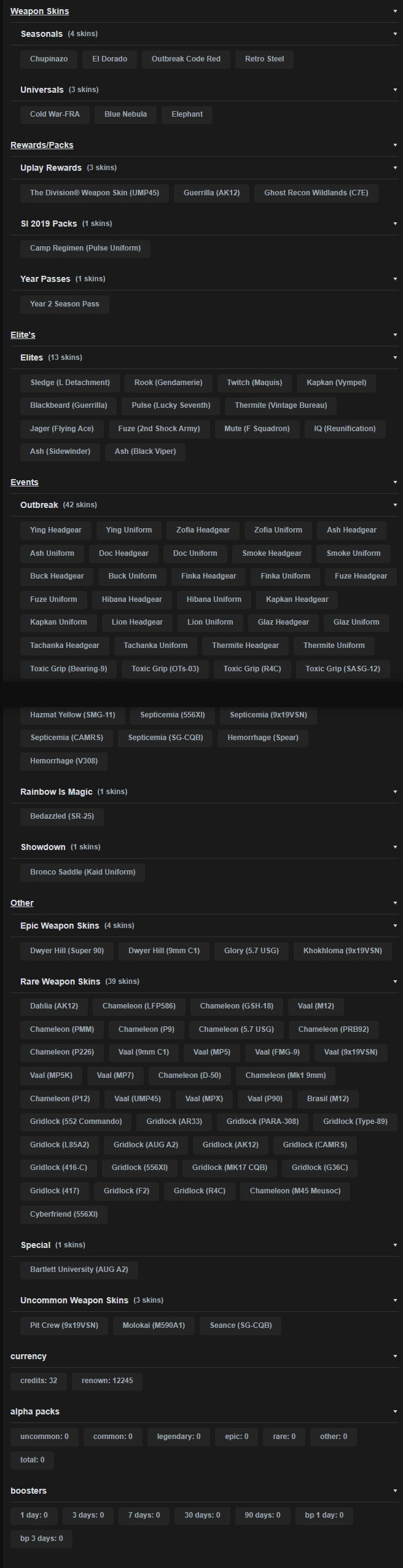
Task: Collapse the alpha packs section arrow
Action: pos(395,1411)
